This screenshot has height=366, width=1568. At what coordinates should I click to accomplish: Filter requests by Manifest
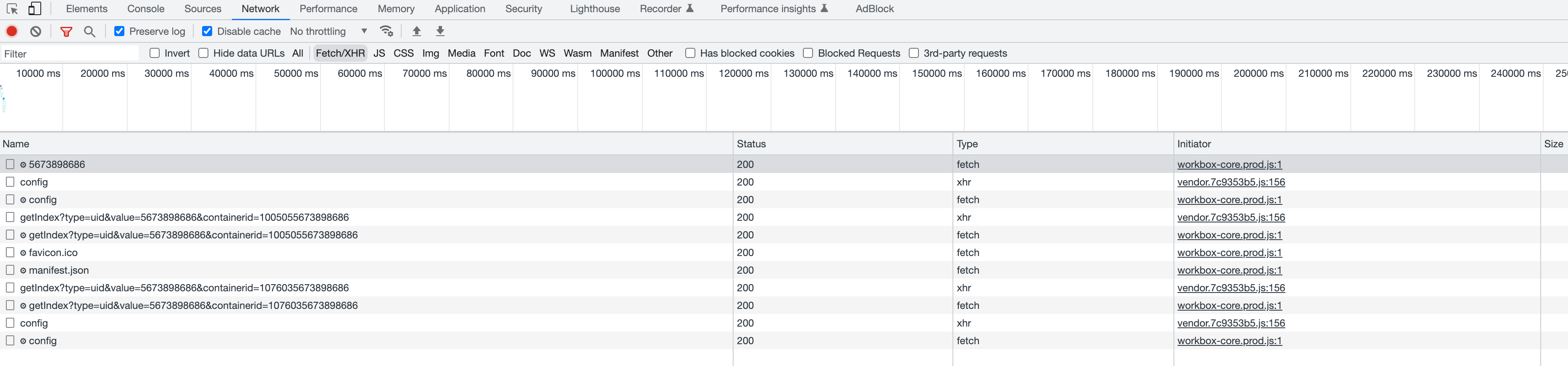(x=619, y=53)
